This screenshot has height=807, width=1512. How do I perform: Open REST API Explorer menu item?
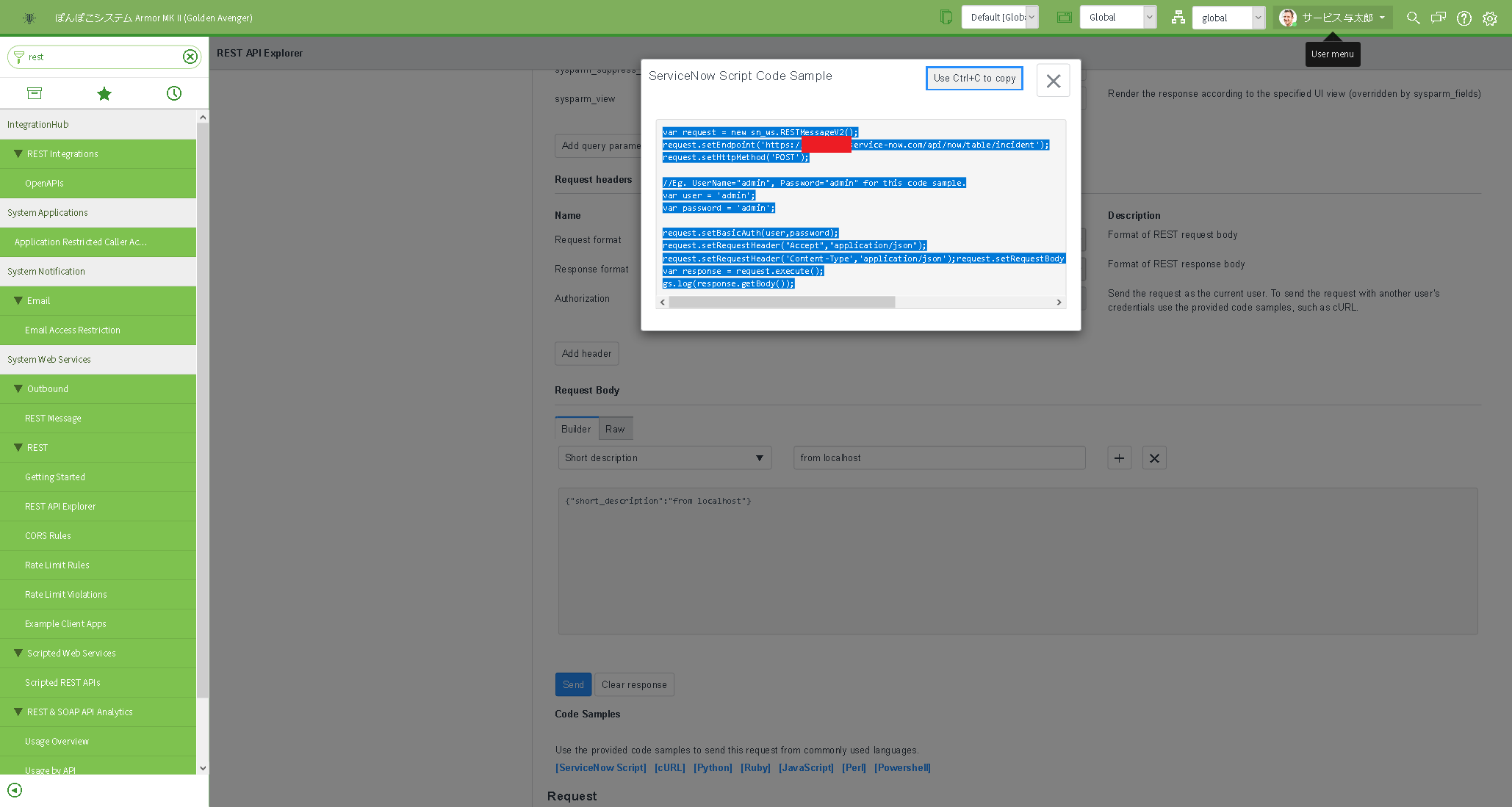(x=60, y=506)
